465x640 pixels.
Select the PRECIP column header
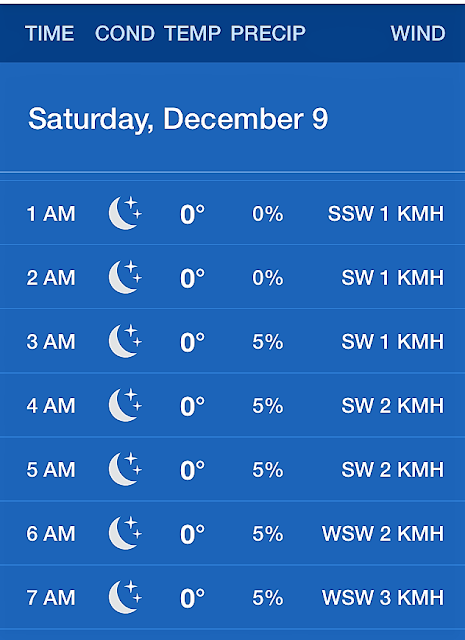pos(268,33)
